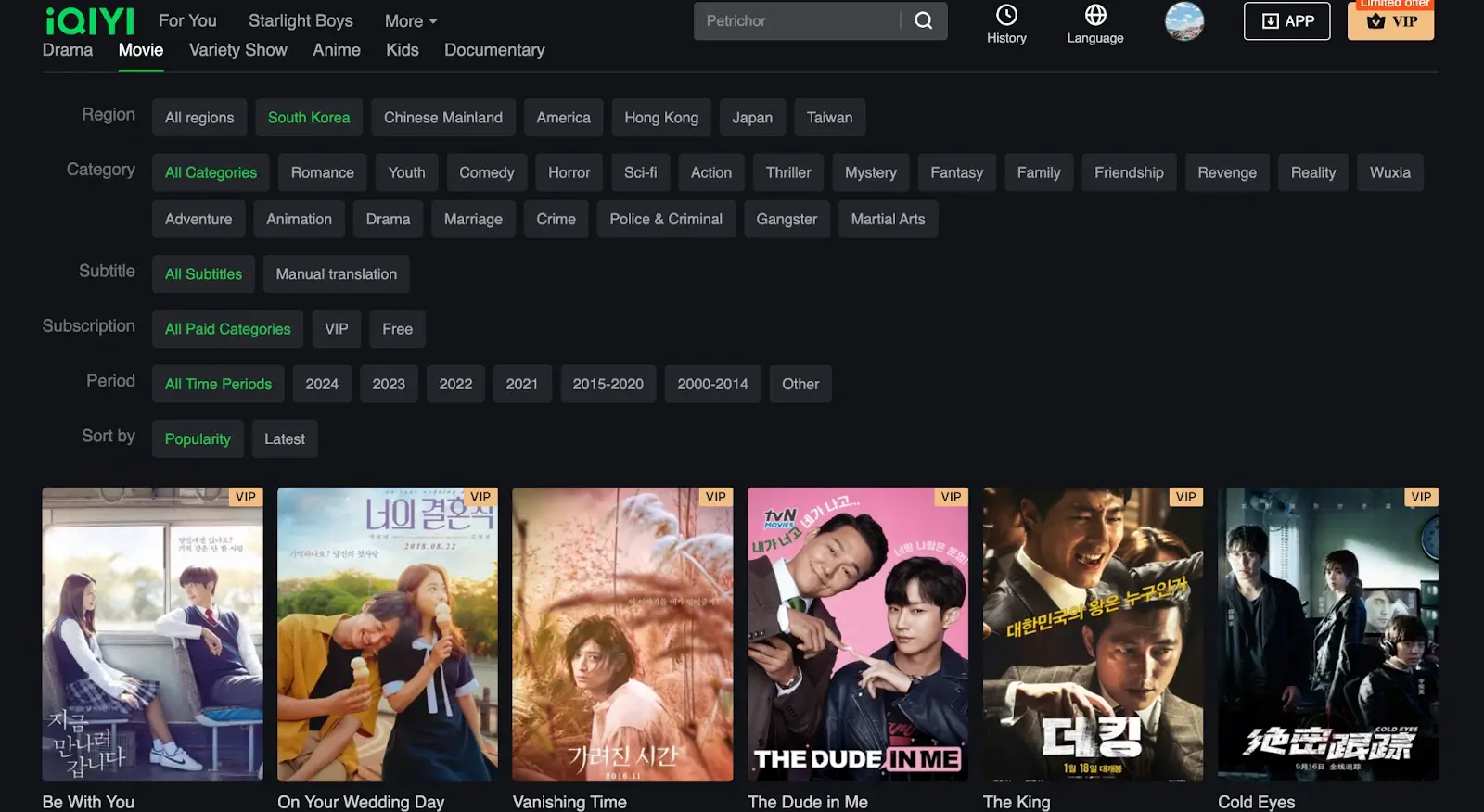Screen dimensions: 1484x812
Task: Select the All Categories filter
Action: [211, 172]
